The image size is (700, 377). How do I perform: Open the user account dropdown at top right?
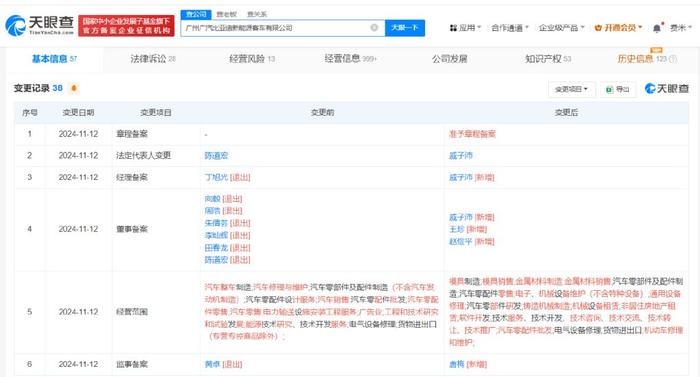tap(681, 28)
